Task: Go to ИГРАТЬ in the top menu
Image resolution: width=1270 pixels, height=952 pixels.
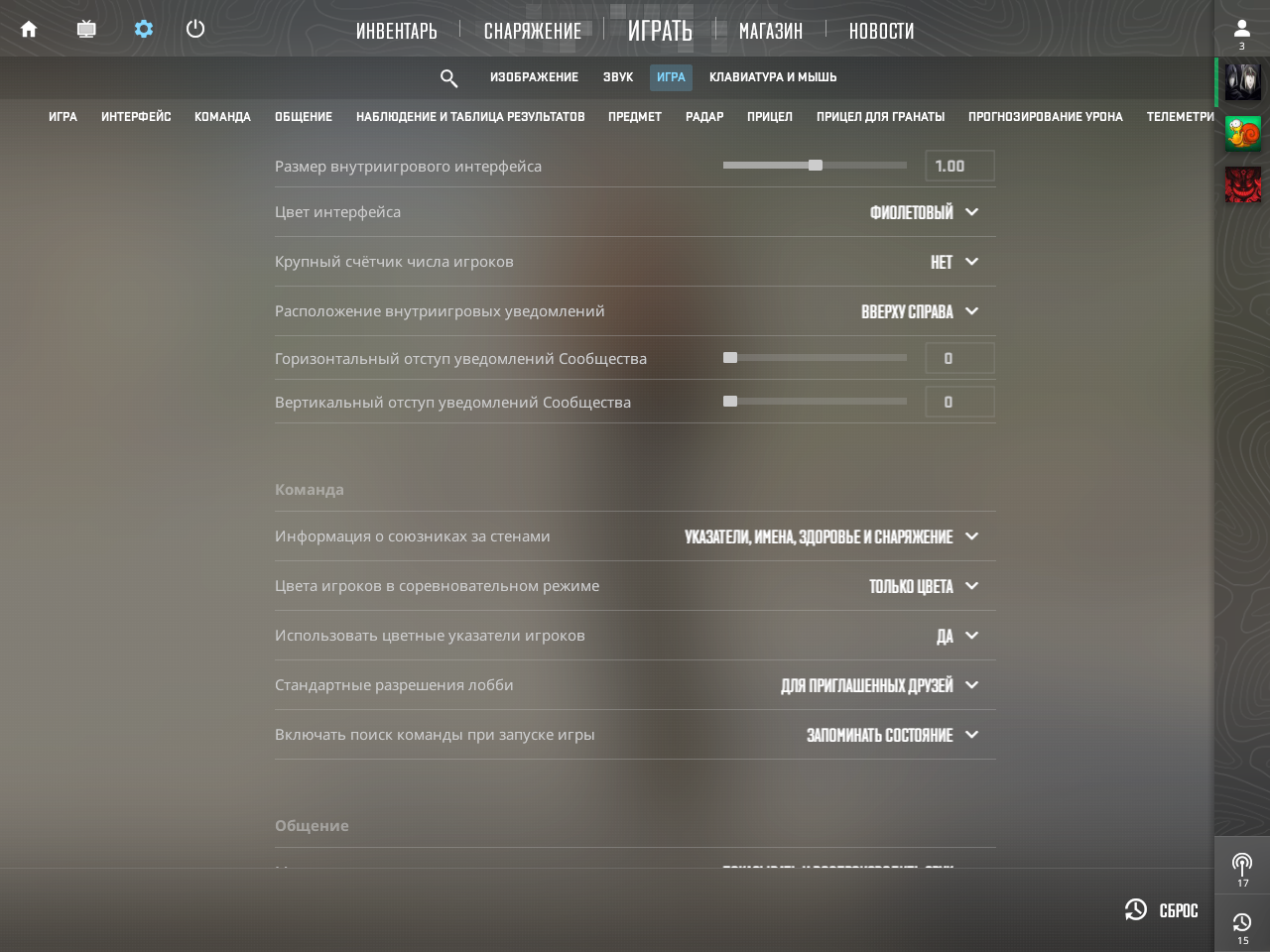Action: tap(660, 31)
